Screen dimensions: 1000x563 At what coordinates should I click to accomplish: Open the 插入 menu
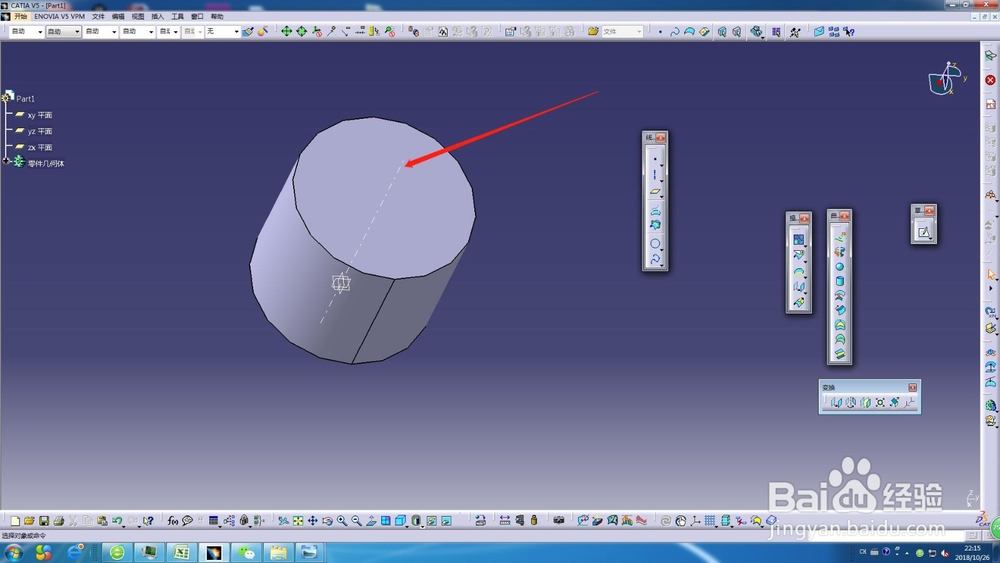tap(158, 17)
